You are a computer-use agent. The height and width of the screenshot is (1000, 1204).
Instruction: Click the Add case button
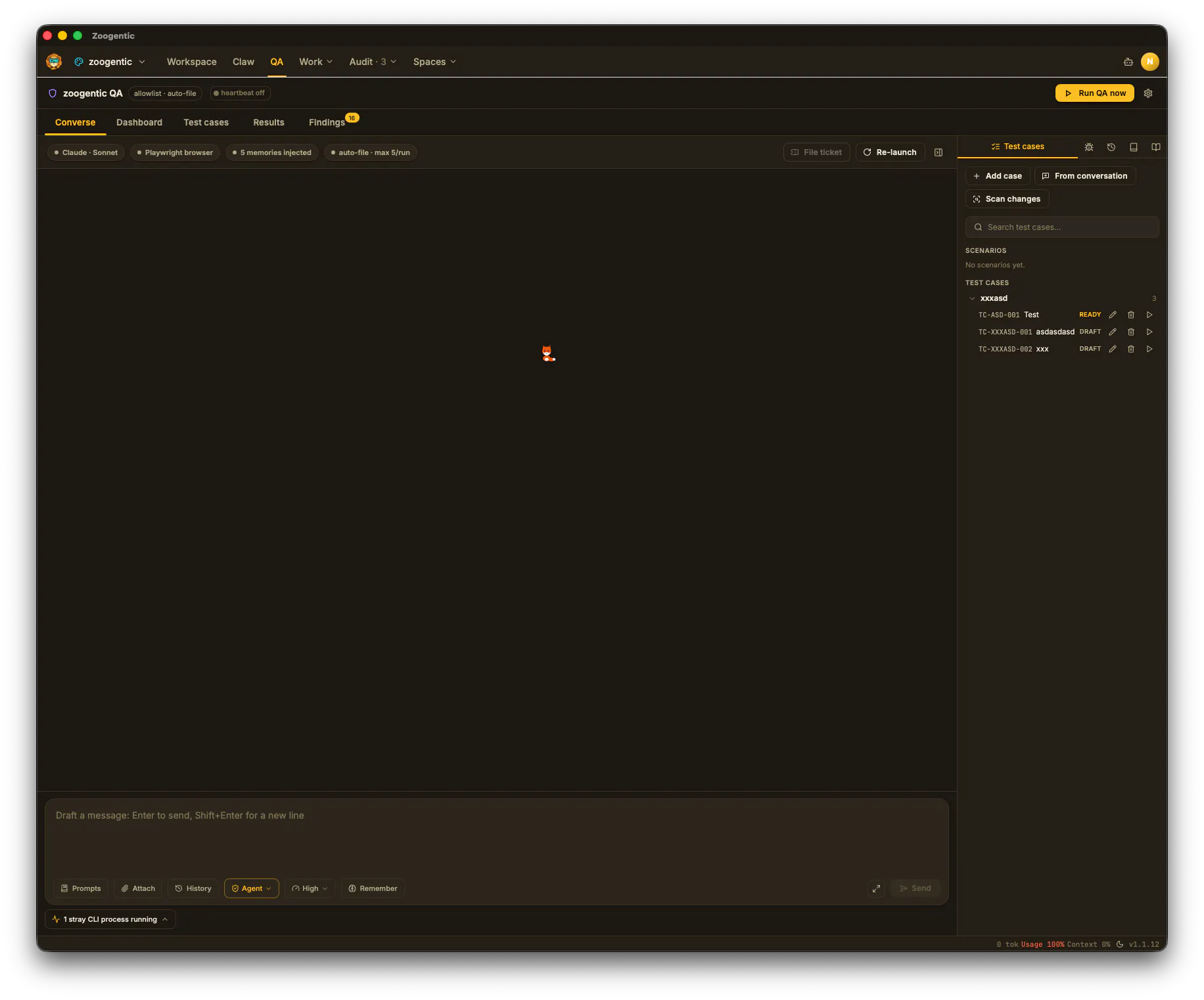(998, 176)
